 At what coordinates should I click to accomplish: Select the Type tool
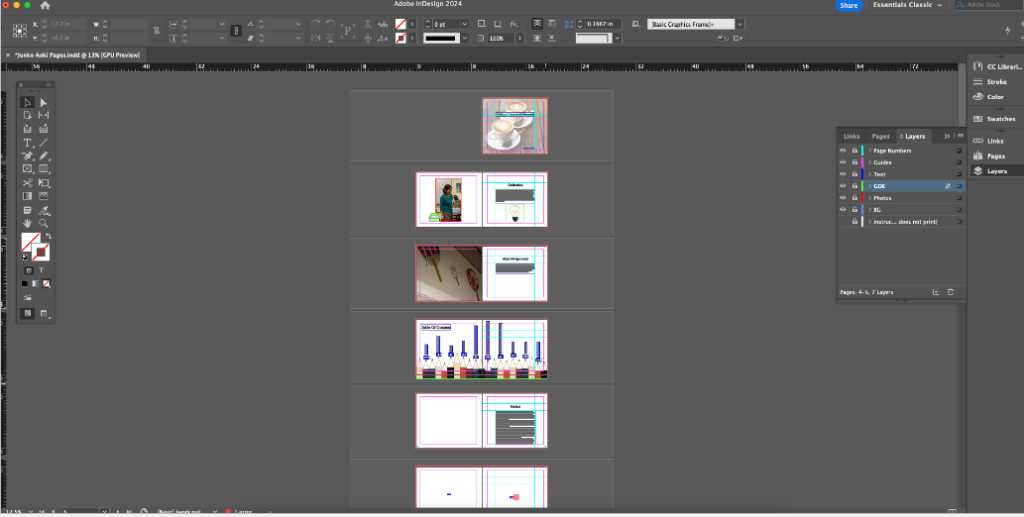tap(28, 143)
